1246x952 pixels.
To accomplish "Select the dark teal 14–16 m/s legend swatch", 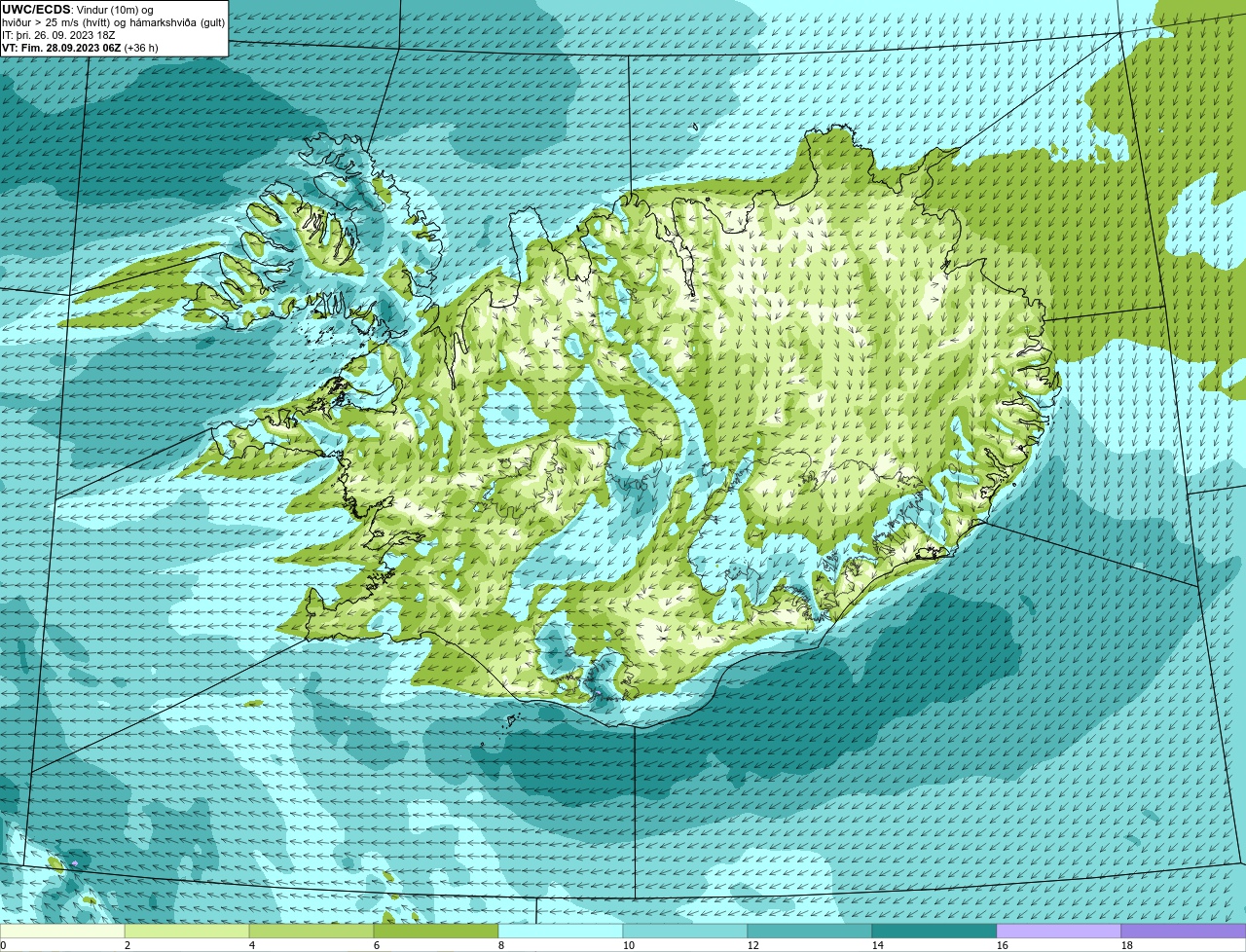I will point(934,931).
